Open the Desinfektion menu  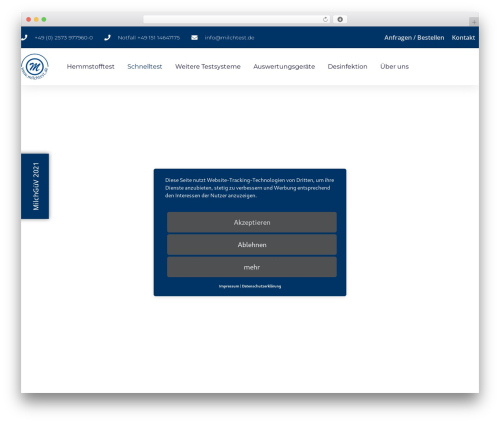(x=347, y=67)
